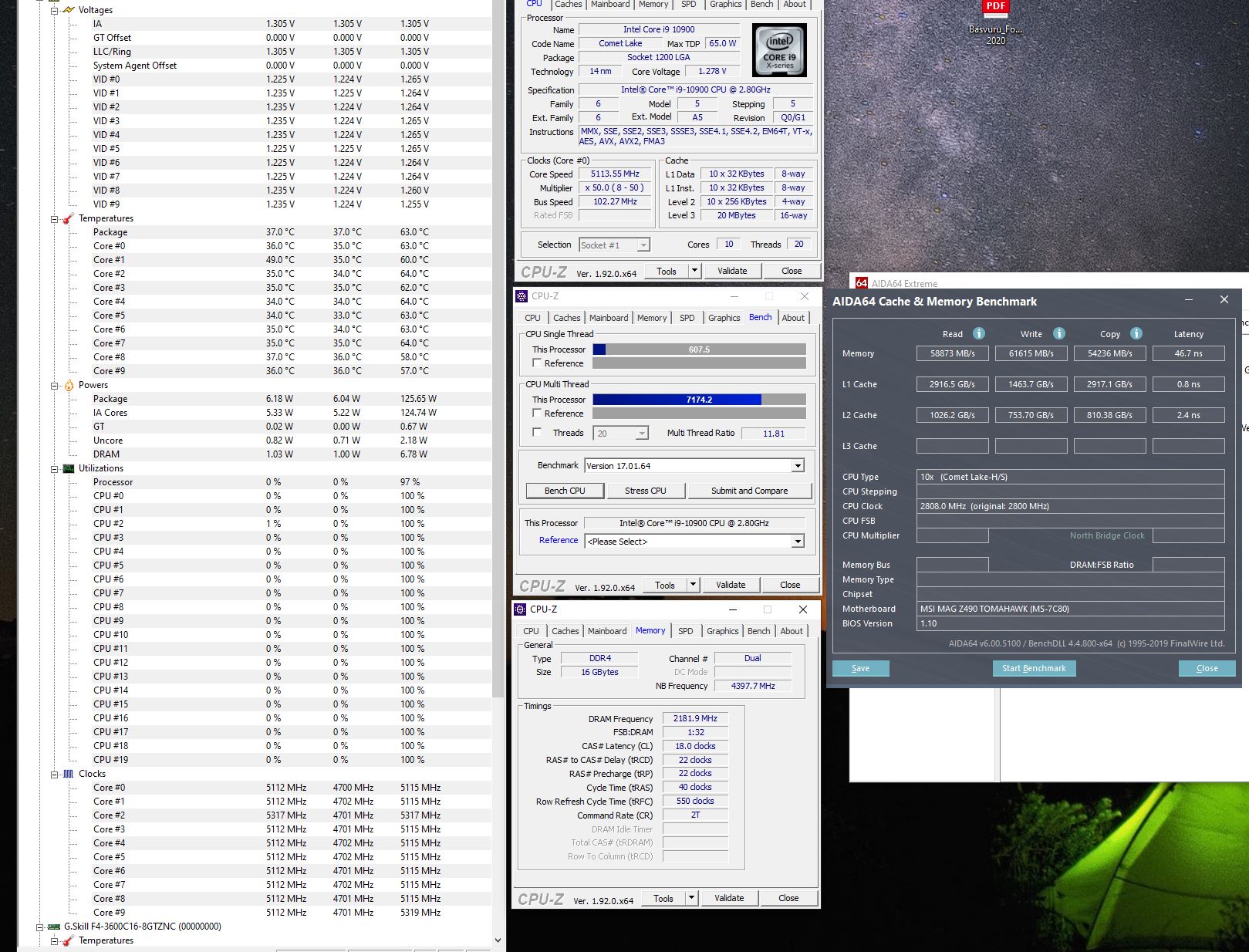The height and width of the screenshot is (952, 1249).
Task: Switch to SPD tab in CPU-Z Memory window
Action: click(686, 631)
